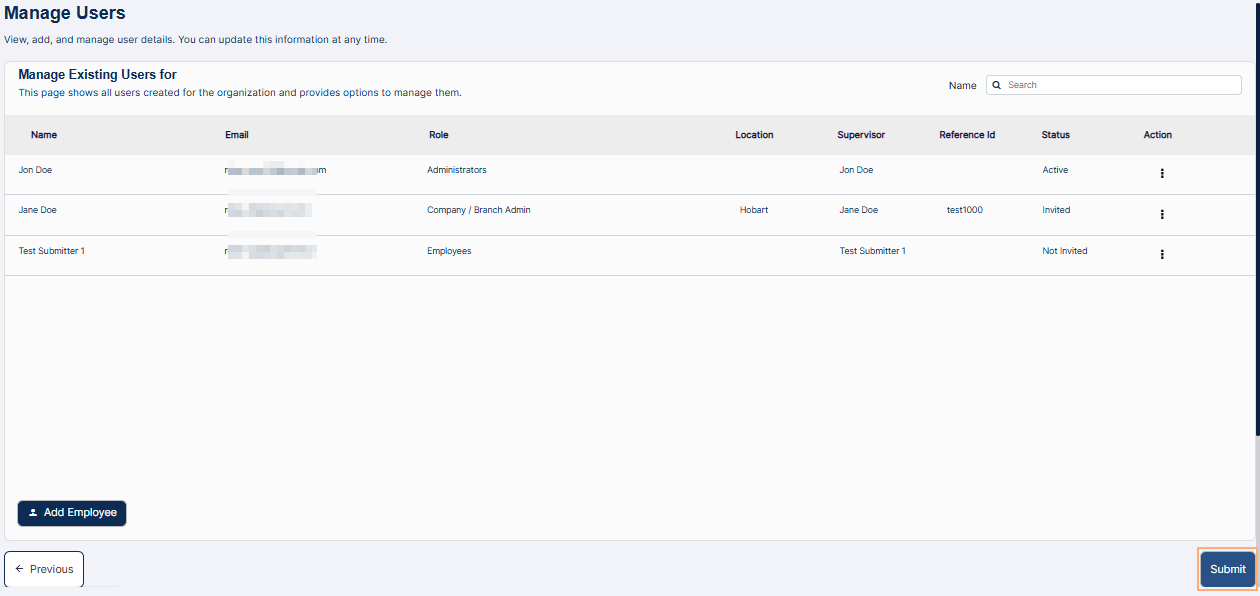The image size is (1260, 596).
Task: Select the Location column header
Action: [754, 135]
